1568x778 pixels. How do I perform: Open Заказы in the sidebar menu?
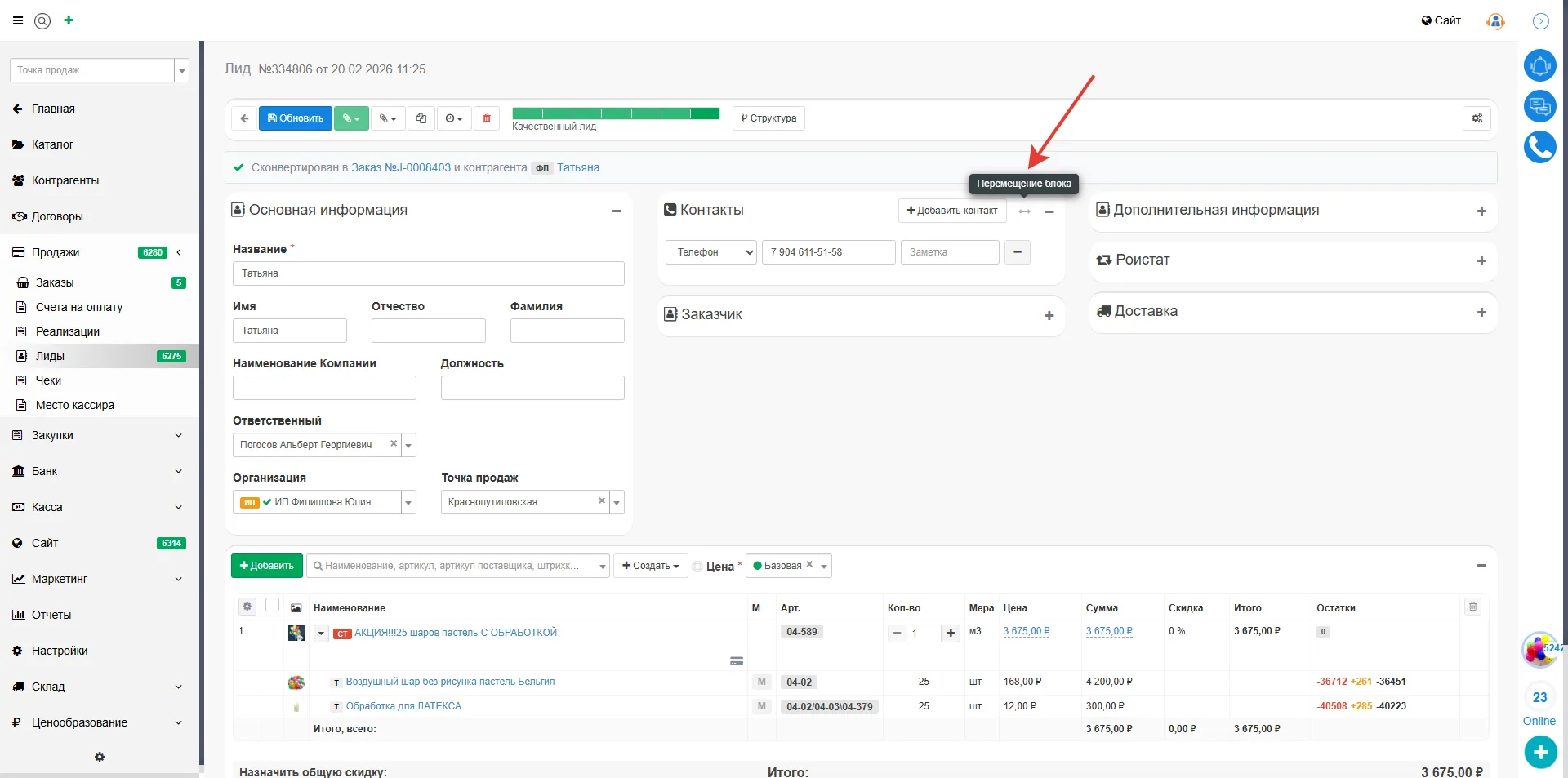coord(55,282)
